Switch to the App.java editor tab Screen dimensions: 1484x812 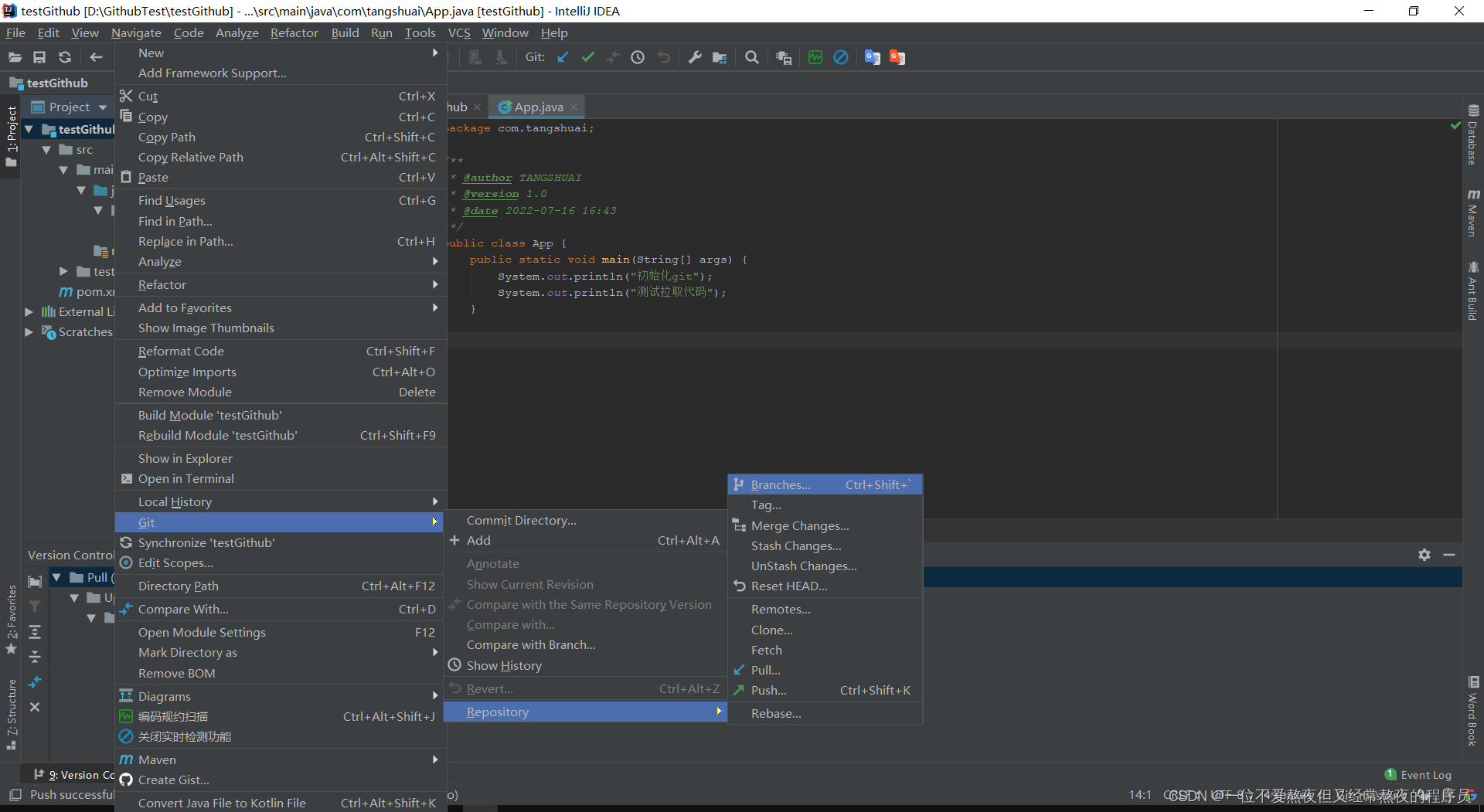pyautogui.click(x=538, y=107)
